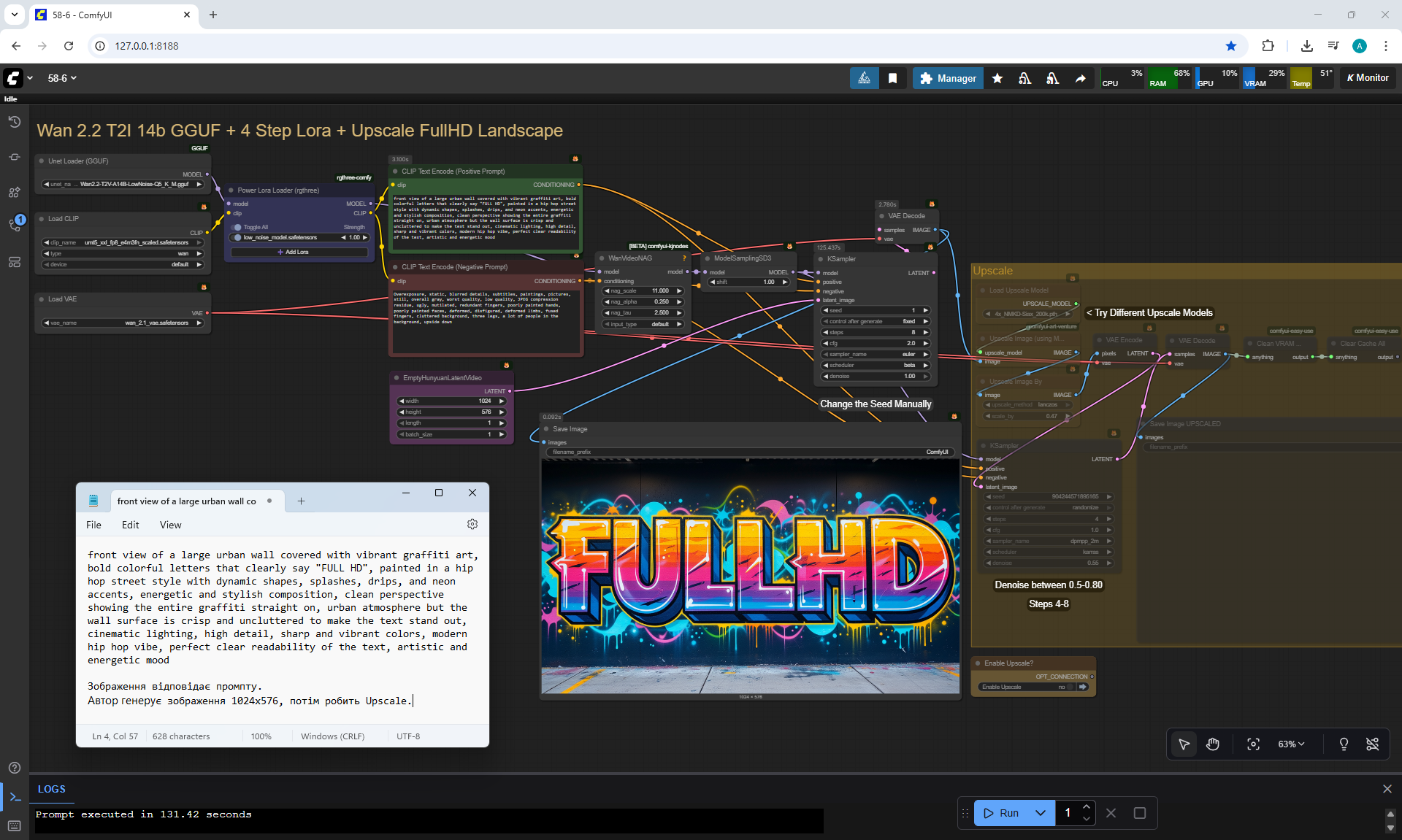1402x840 pixels.
Task: Click the fit-view focus icon
Action: [x=1253, y=744]
